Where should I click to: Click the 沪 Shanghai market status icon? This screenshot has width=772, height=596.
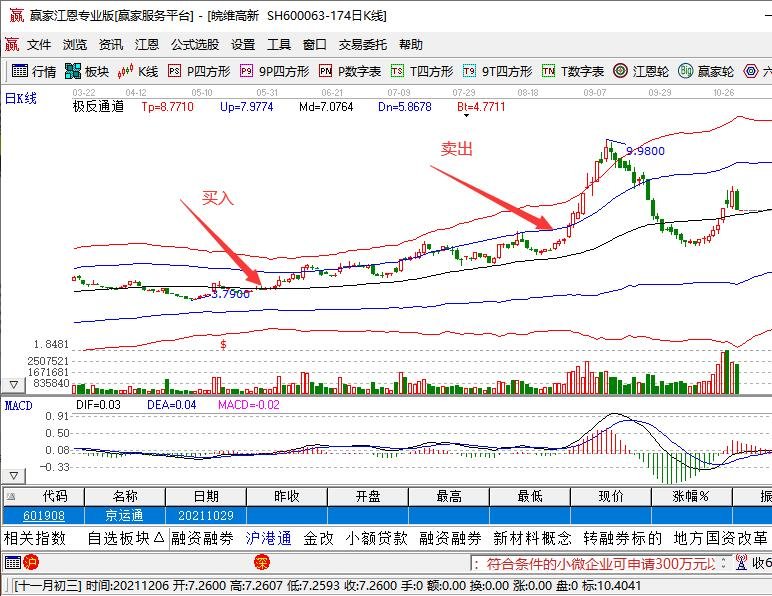(31, 562)
